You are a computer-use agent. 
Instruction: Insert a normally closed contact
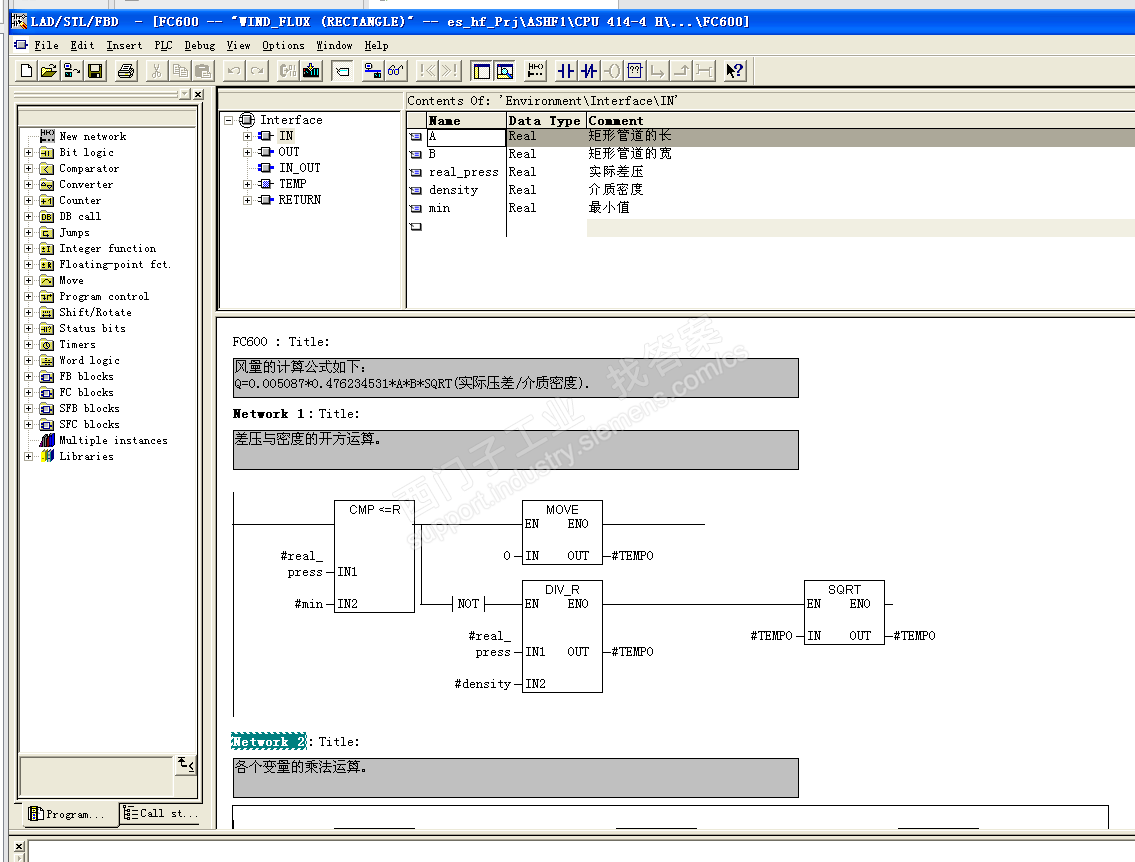coord(589,71)
